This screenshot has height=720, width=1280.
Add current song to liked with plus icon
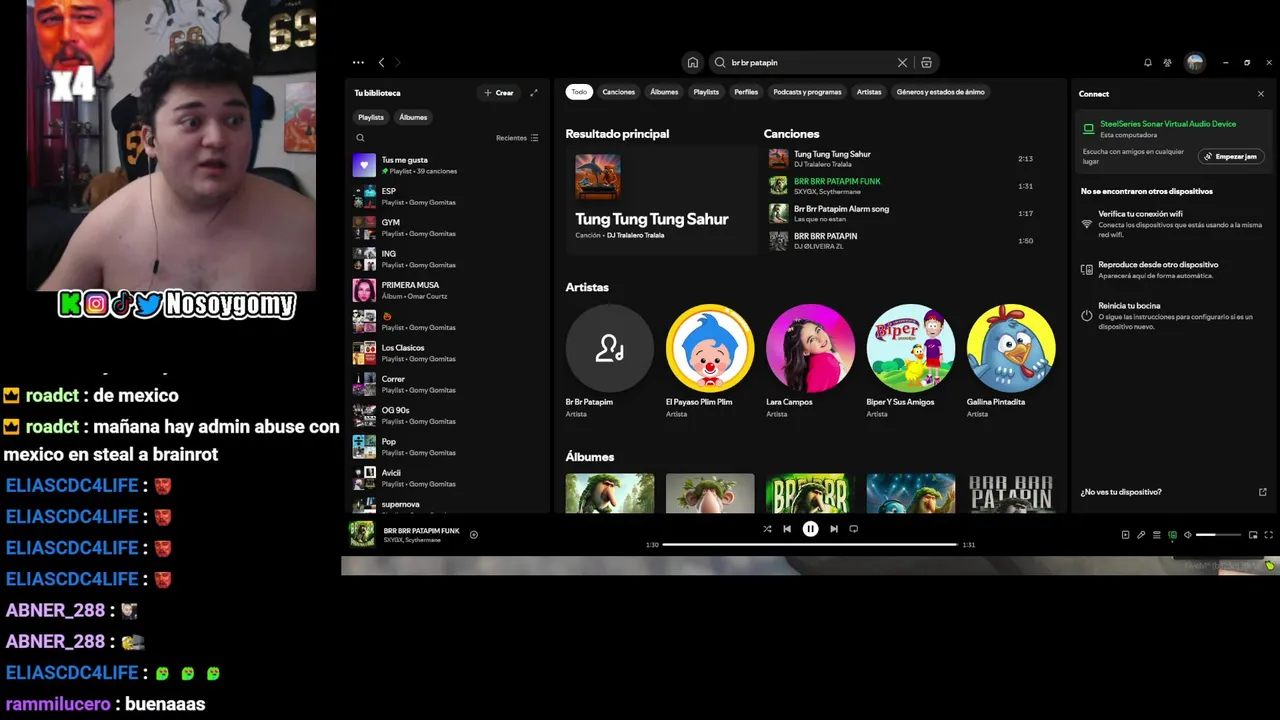coord(474,534)
